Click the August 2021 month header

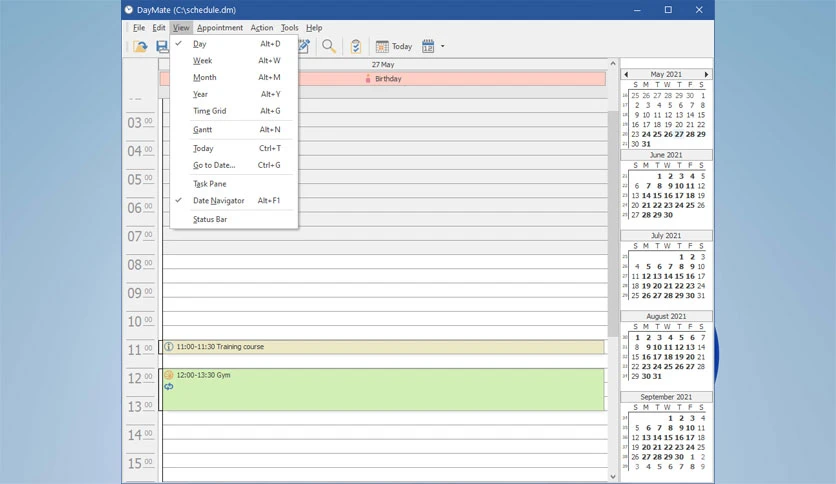[666, 316]
